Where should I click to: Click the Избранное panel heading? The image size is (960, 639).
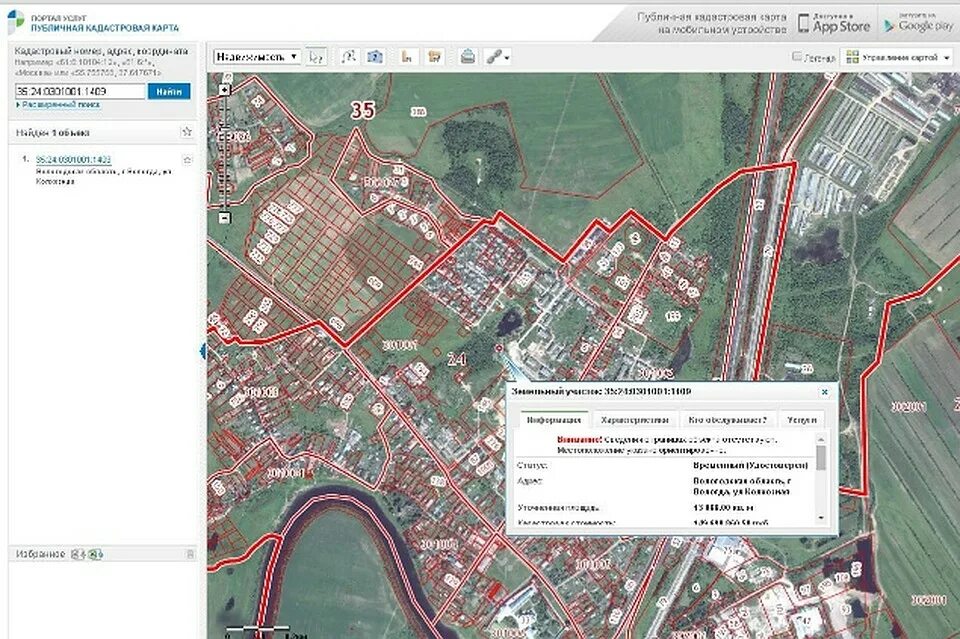coord(40,554)
